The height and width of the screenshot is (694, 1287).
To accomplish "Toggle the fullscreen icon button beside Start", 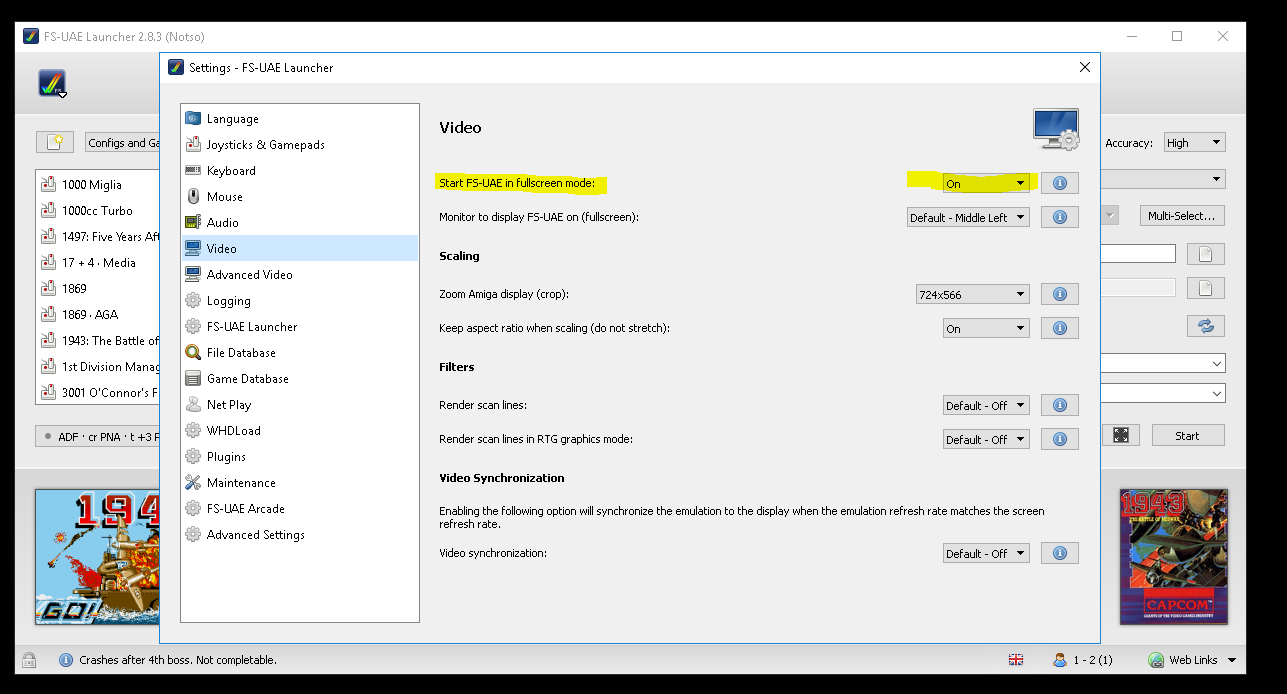I will pyautogui.click(x=1121, y=435).
